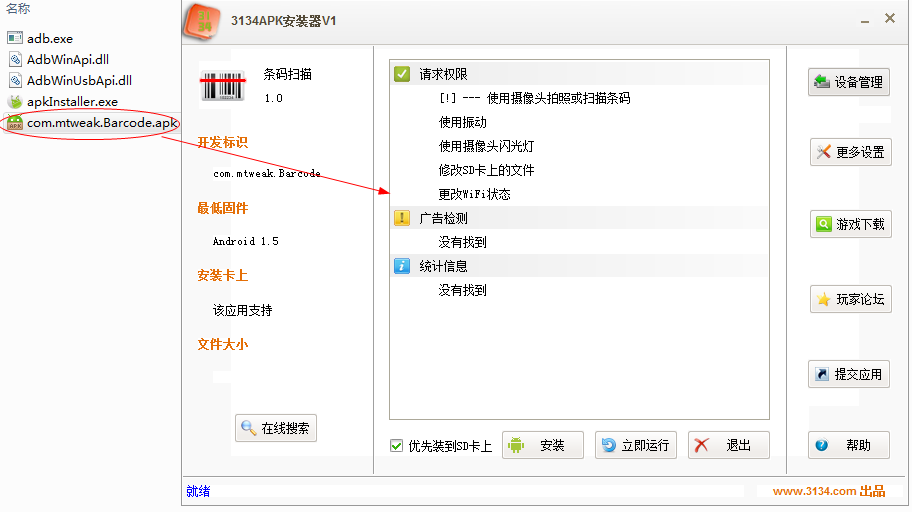Select 没有找到 under 广告检测
Viewport: 912px width, 512px height.
tap(579, 242)
